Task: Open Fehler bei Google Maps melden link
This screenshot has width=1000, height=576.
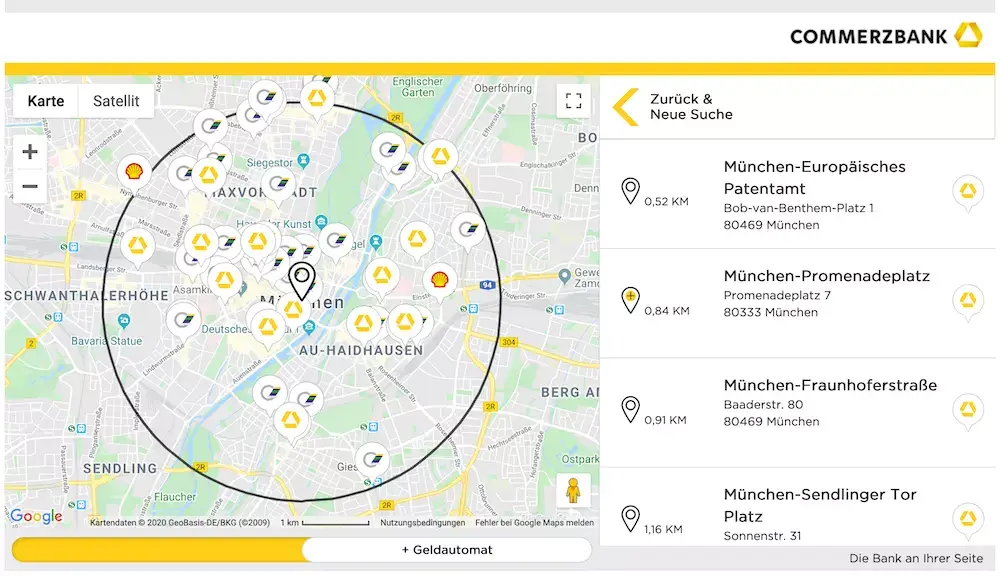Action: point(534,522)
